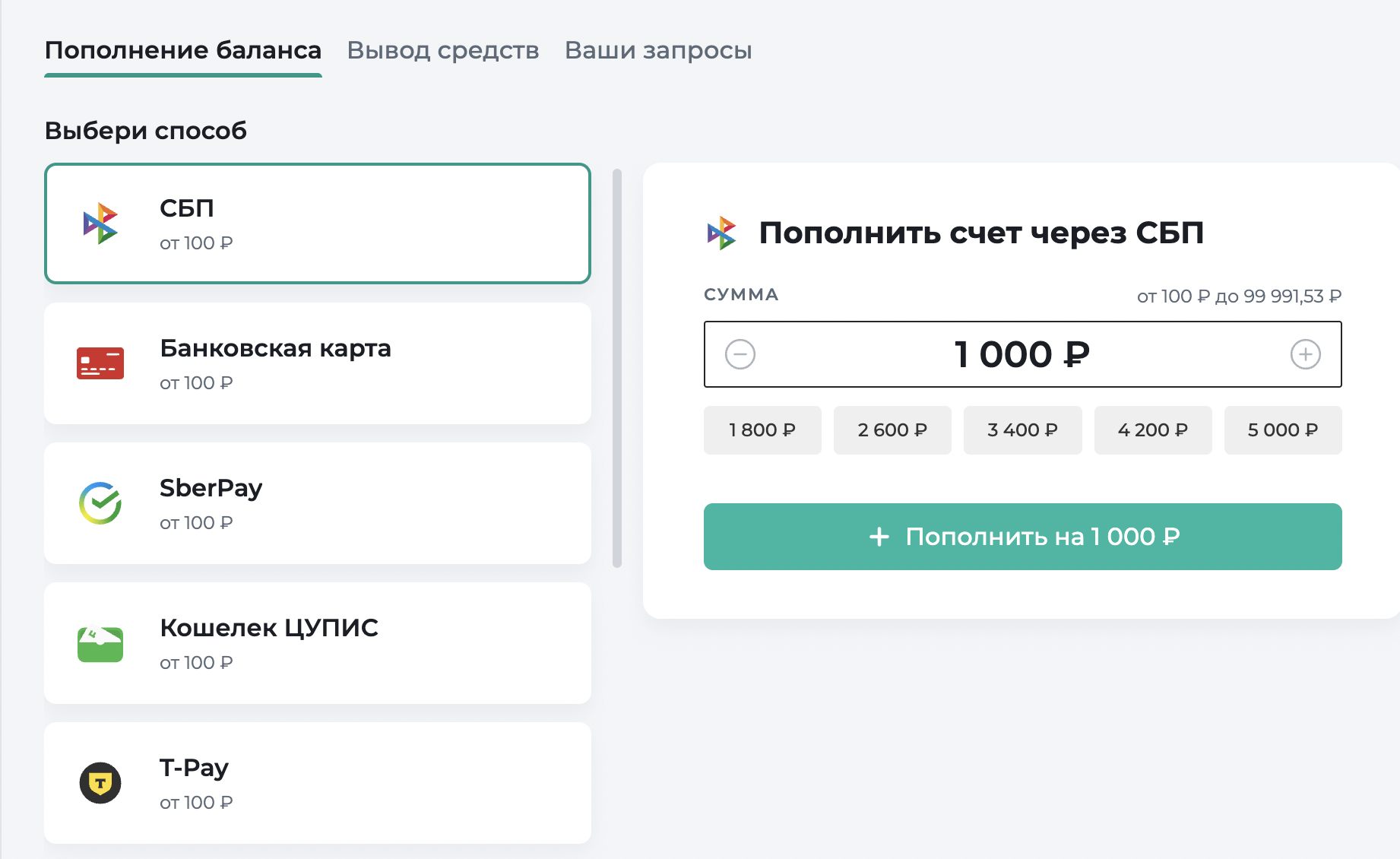Pick the 4 200 ₽ preset amount

coord(1153,430)
